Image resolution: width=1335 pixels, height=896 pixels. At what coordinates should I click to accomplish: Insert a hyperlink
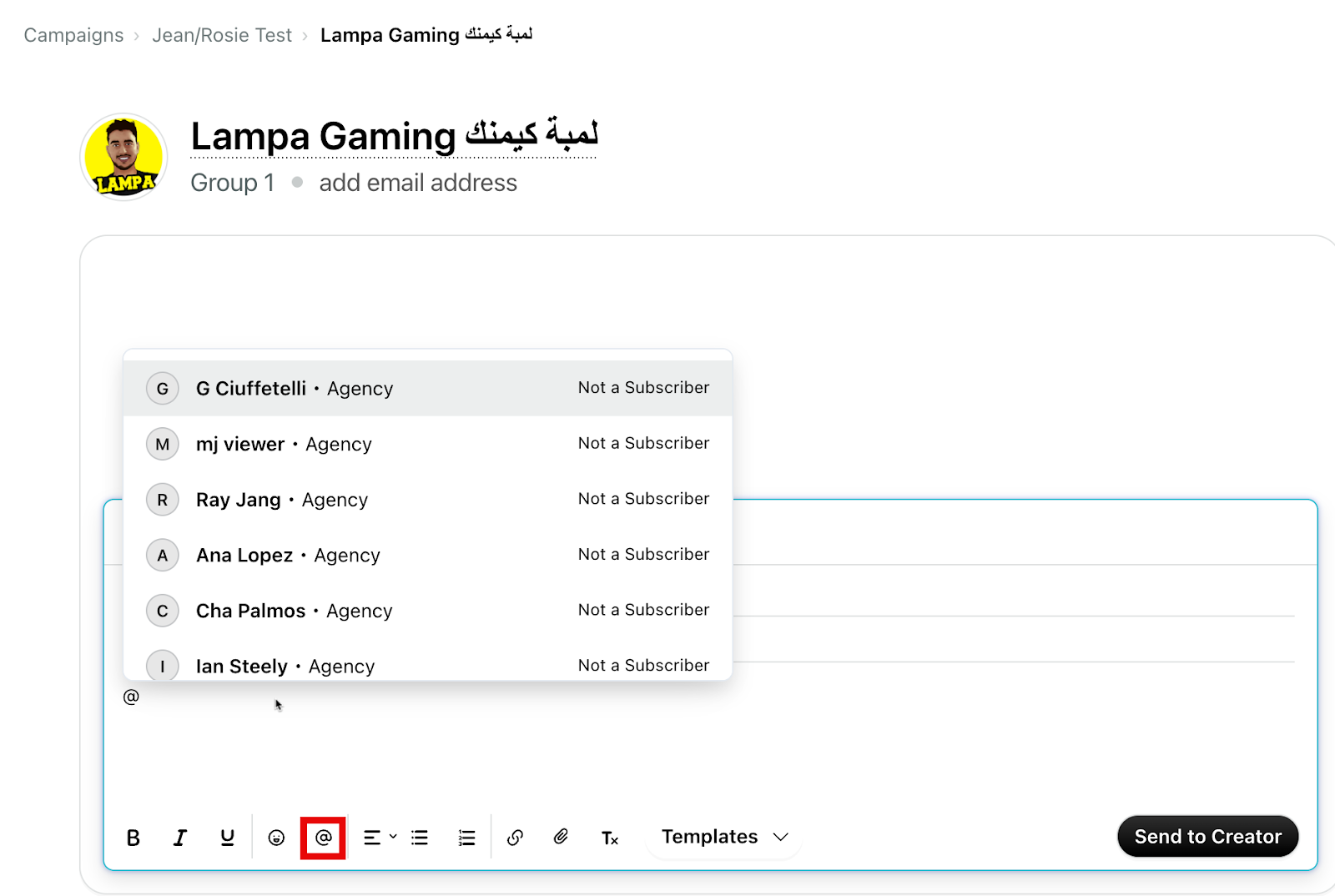(515, 838)
